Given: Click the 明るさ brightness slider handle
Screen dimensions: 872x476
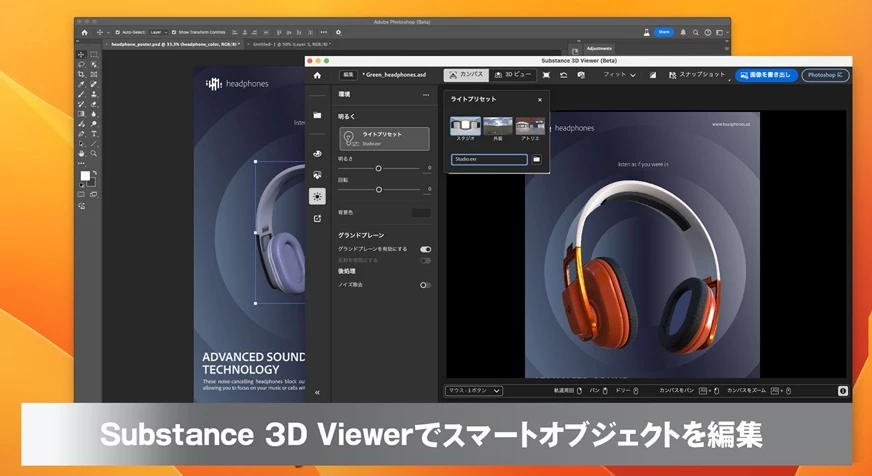Looking at the screenshot, I should pos(378,168).
